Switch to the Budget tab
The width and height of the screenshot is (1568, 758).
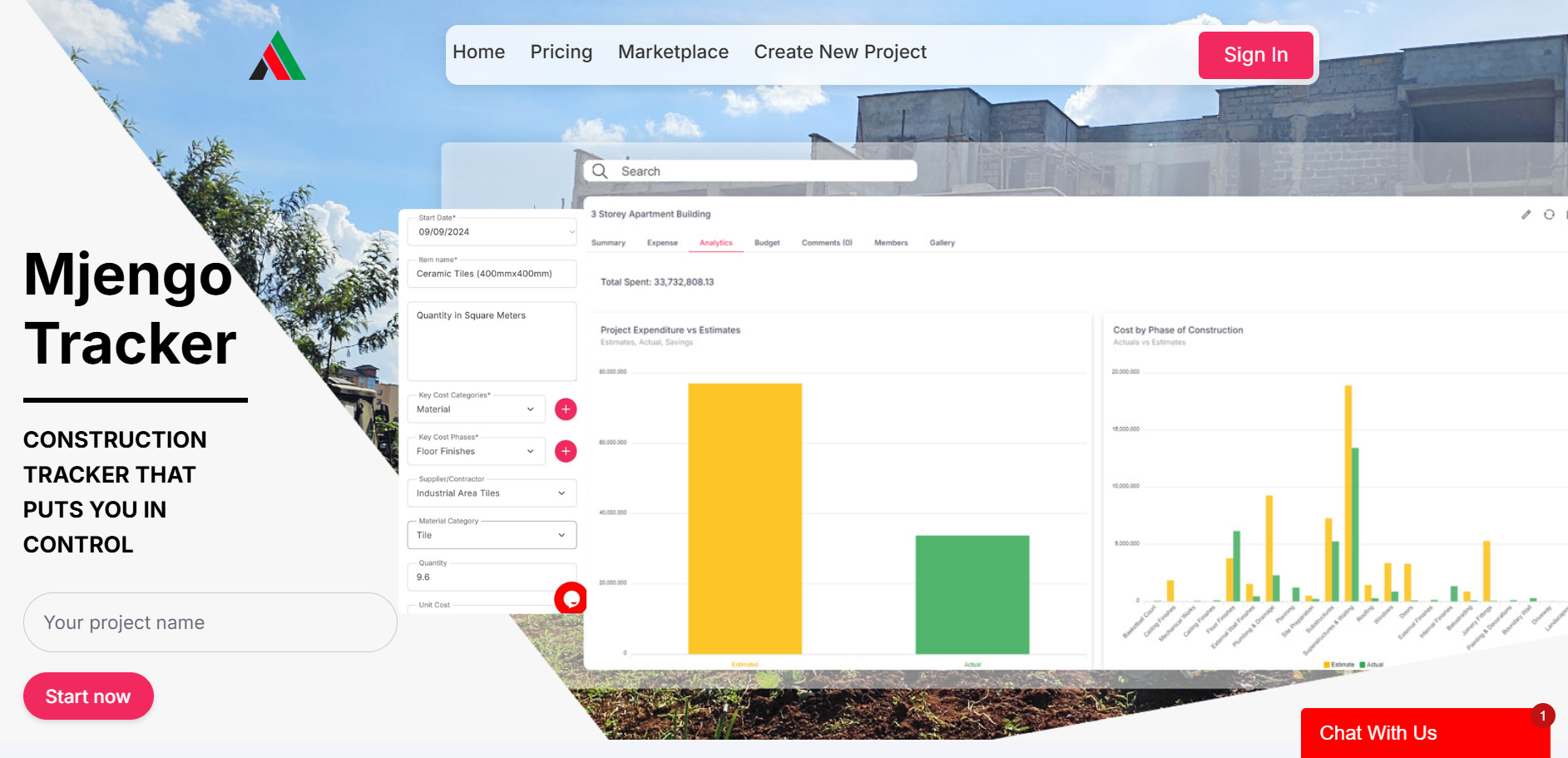point(767,242)
